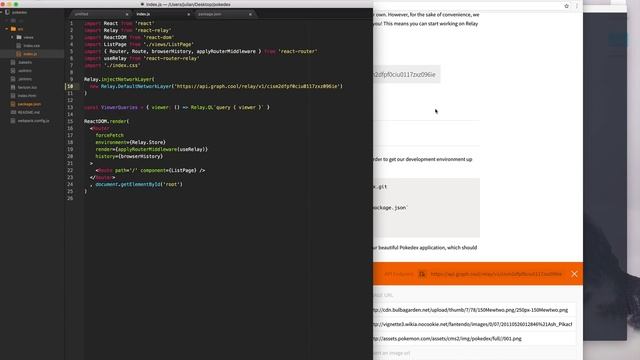Open favicon.ico in the sidebar
The width and height of the screenshot is (640, 360).
click(27, 87)
